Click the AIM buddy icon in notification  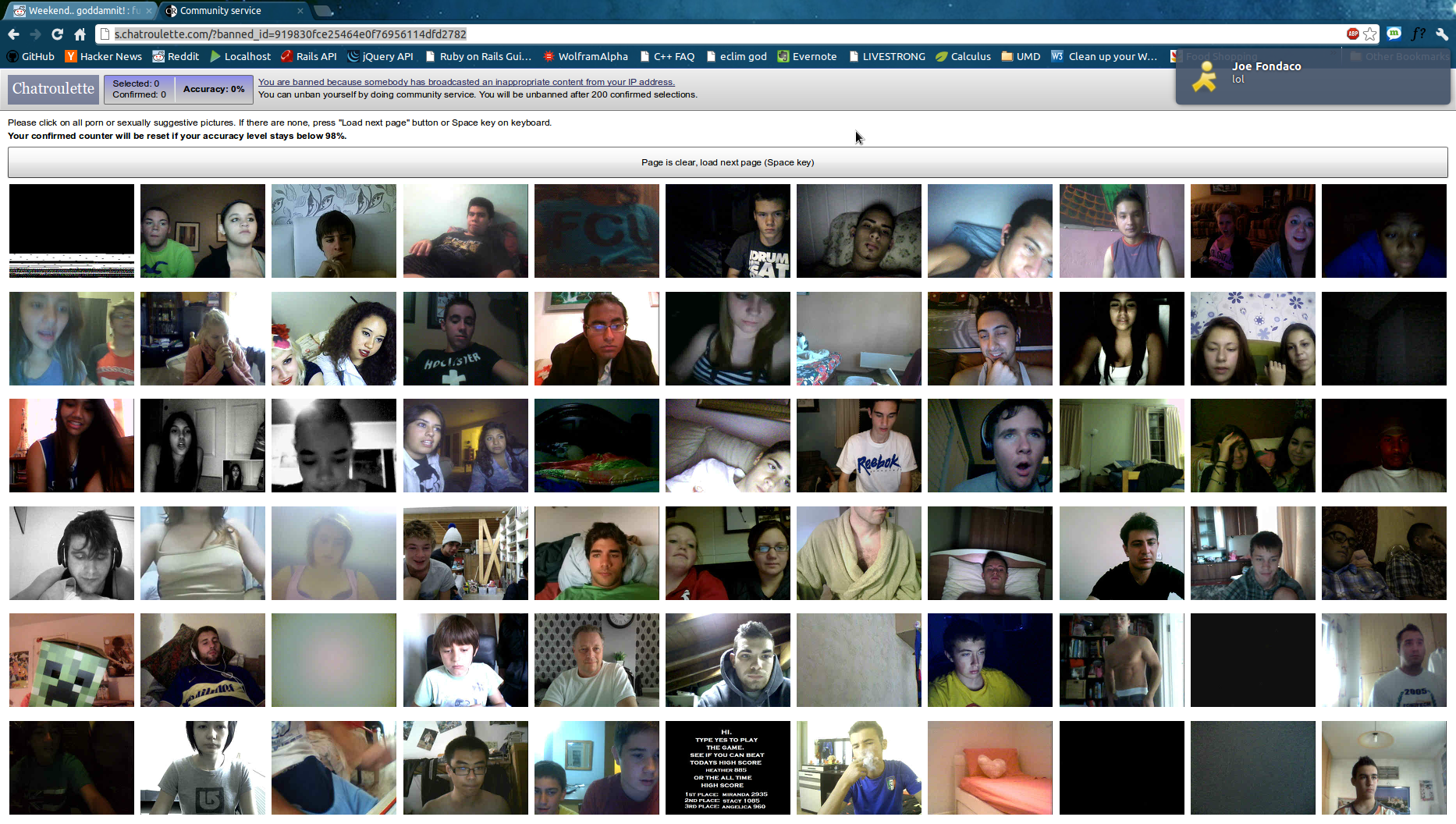[x=1204, y=76]
